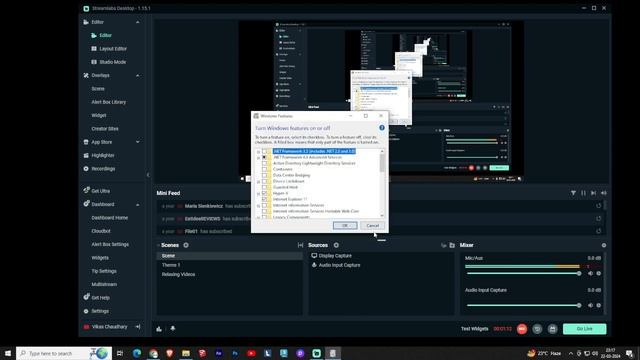Expand the .NET Framework 3.5 tree node

pos(258,151)
